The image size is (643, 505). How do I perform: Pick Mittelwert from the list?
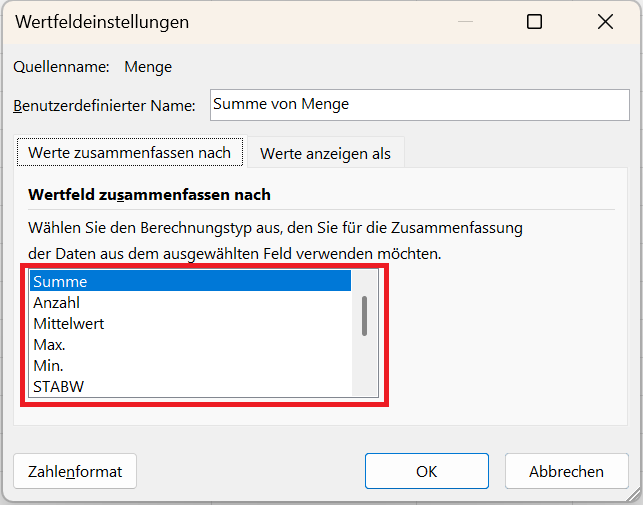pos(190,324)
